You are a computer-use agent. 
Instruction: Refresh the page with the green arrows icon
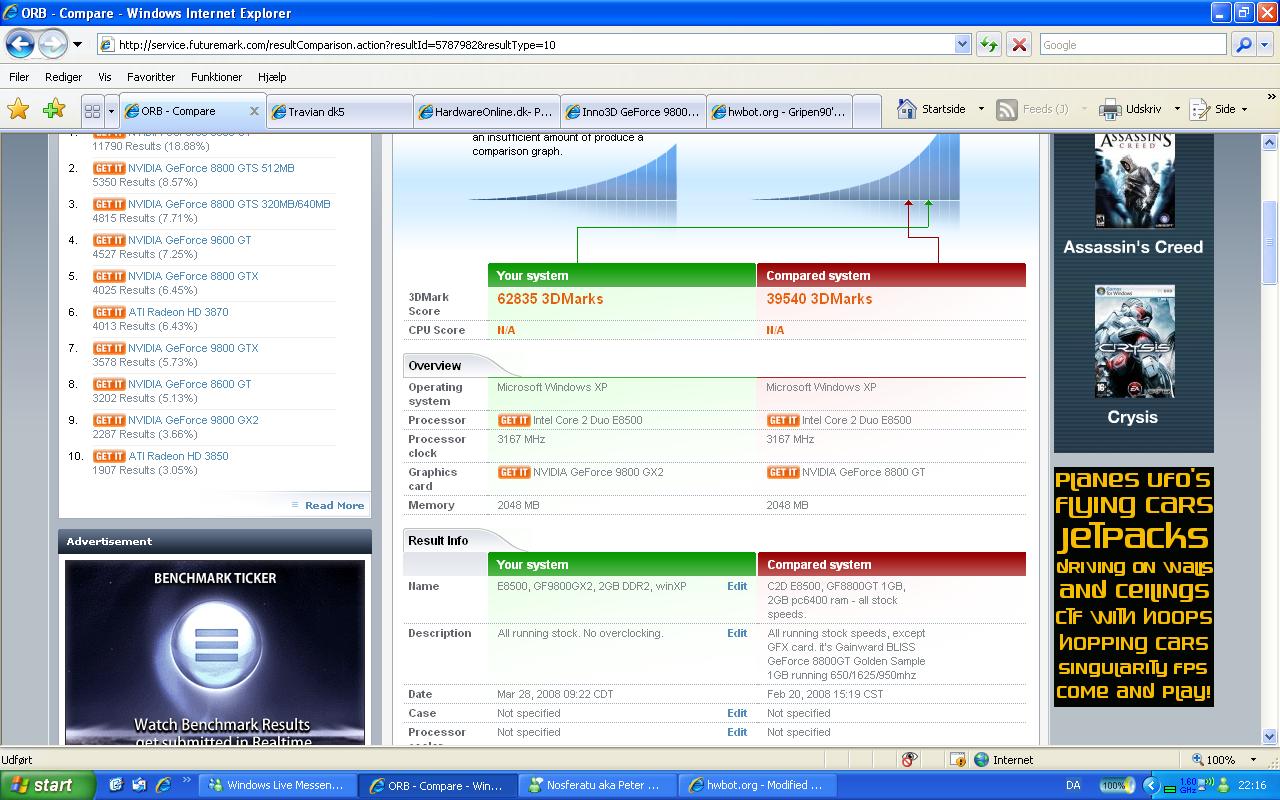click(989, 45)
